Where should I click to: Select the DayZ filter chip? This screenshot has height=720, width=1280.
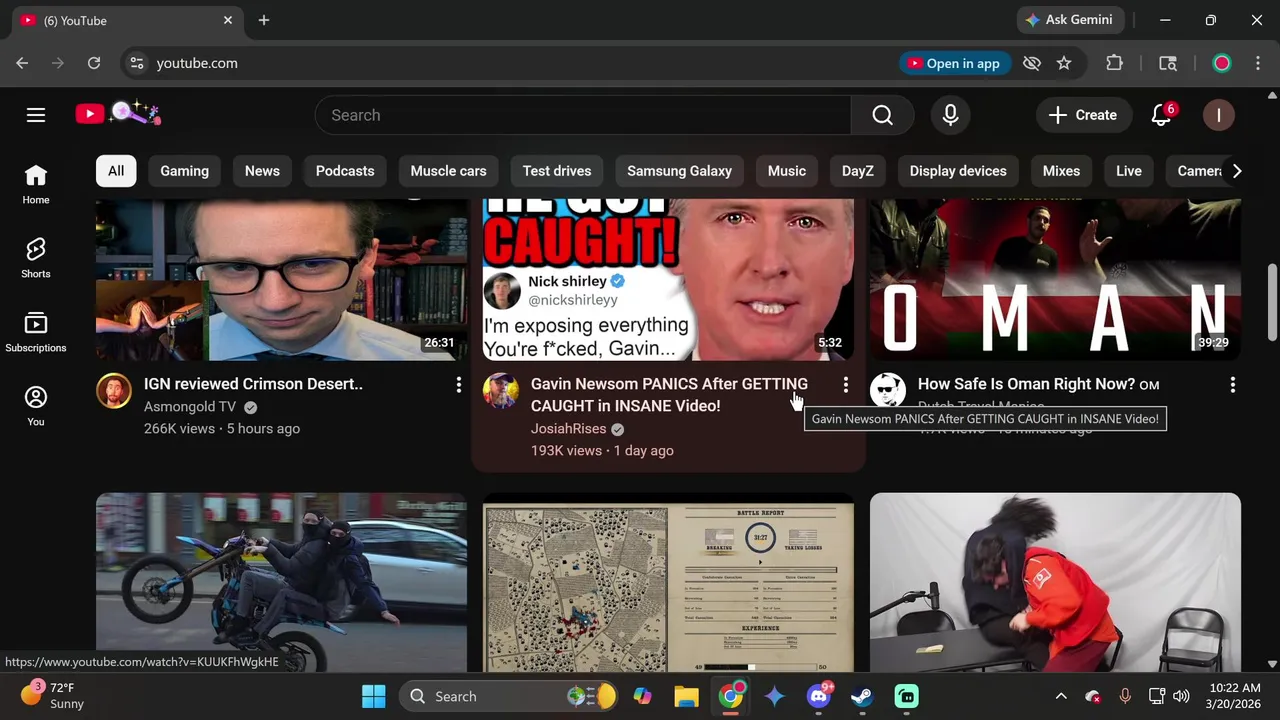[x=858, y=171]
